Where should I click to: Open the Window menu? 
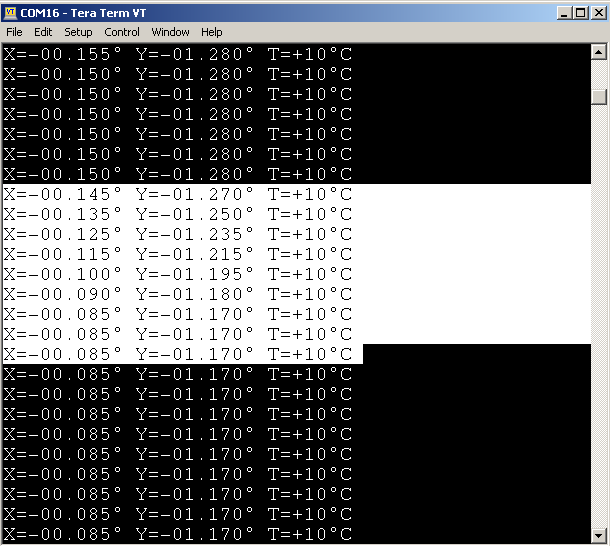tap(170, 32)
